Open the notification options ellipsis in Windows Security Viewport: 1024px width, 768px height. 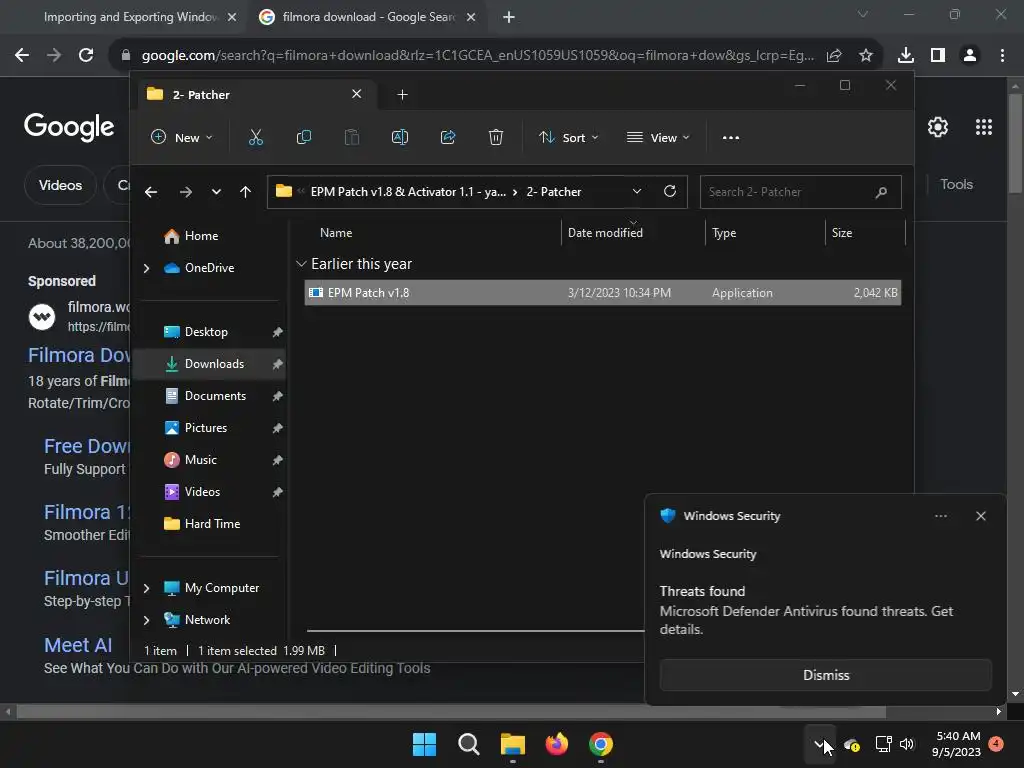point(941,516)
